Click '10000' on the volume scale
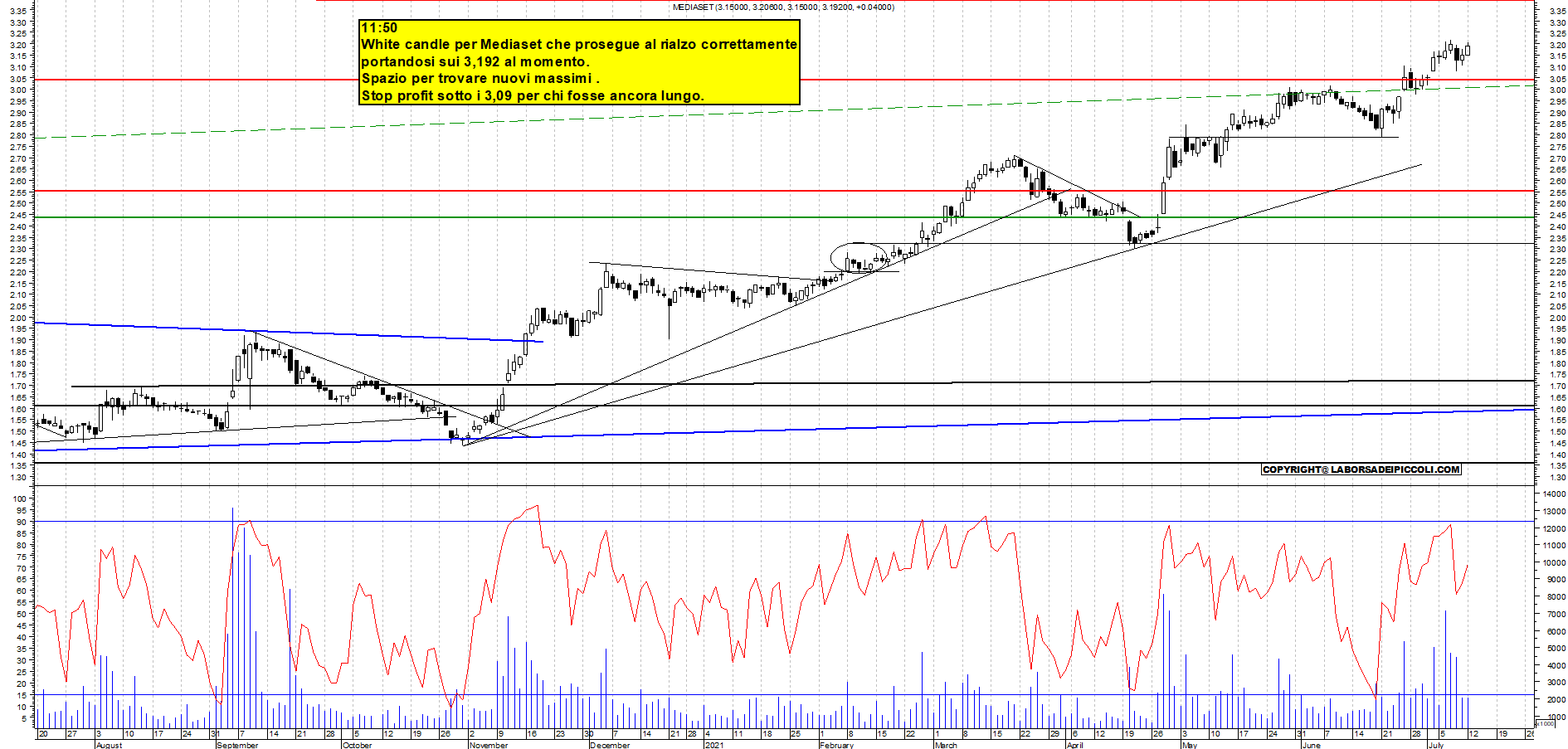 [1554, 562]
